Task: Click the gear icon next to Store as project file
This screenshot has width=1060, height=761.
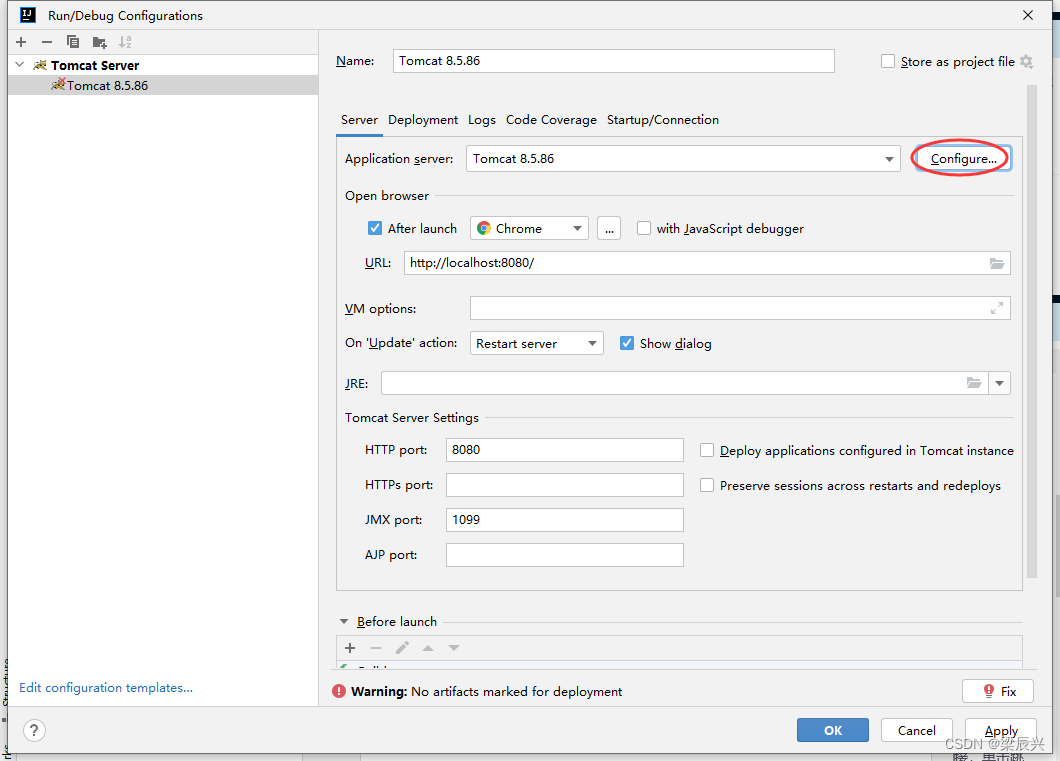Action: (x=1027, y=62)
